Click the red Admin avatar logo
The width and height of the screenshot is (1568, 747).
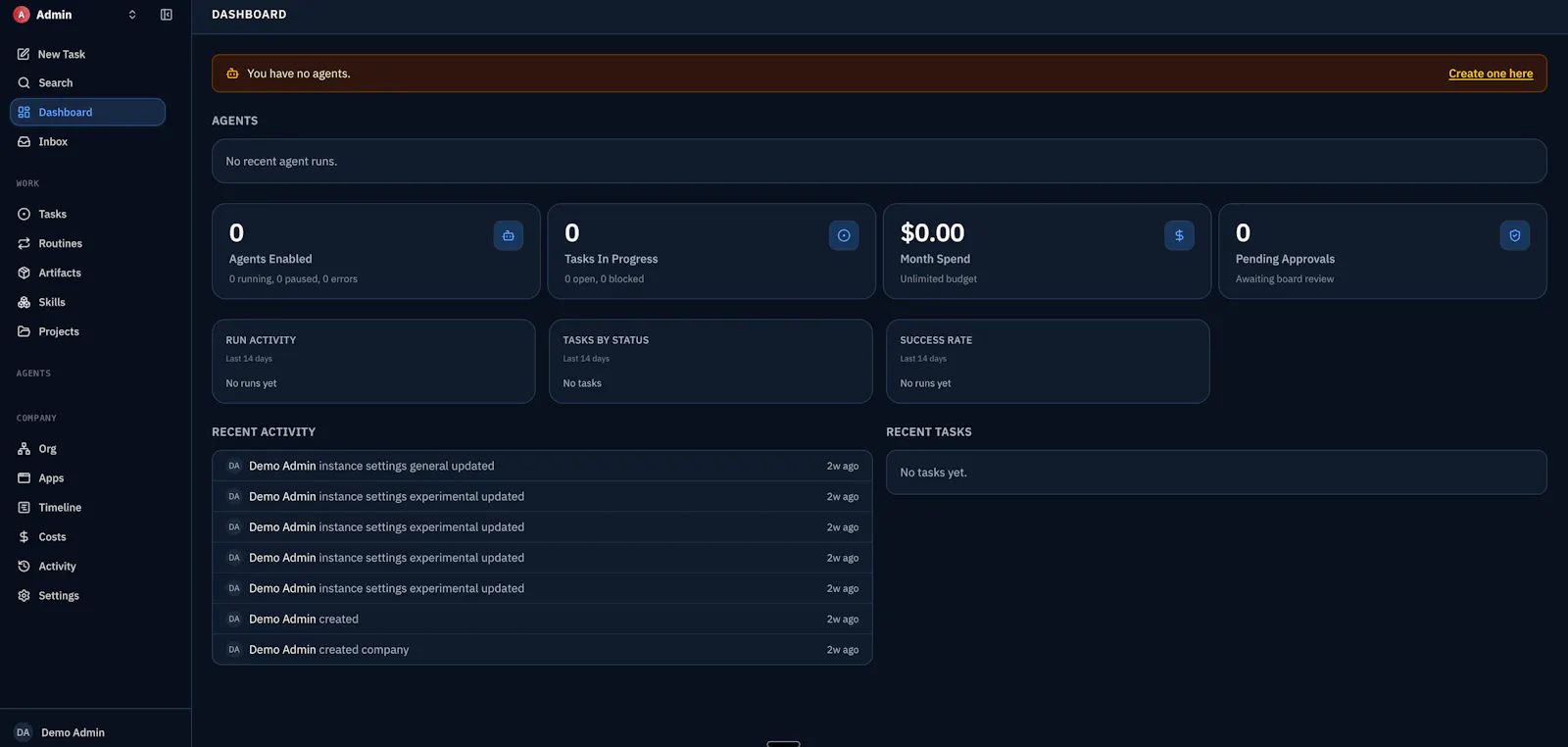click(22, 15)
